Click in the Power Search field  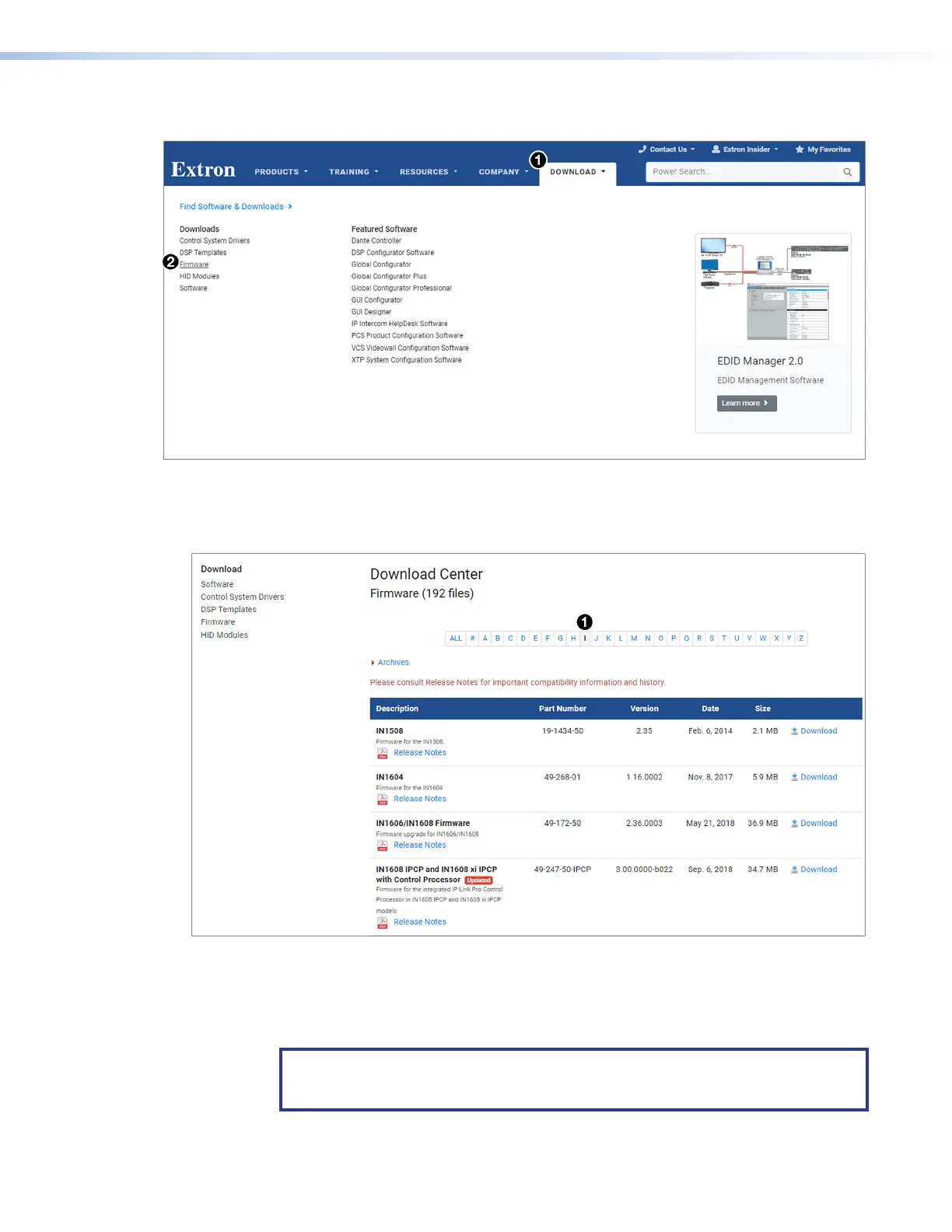743,172
